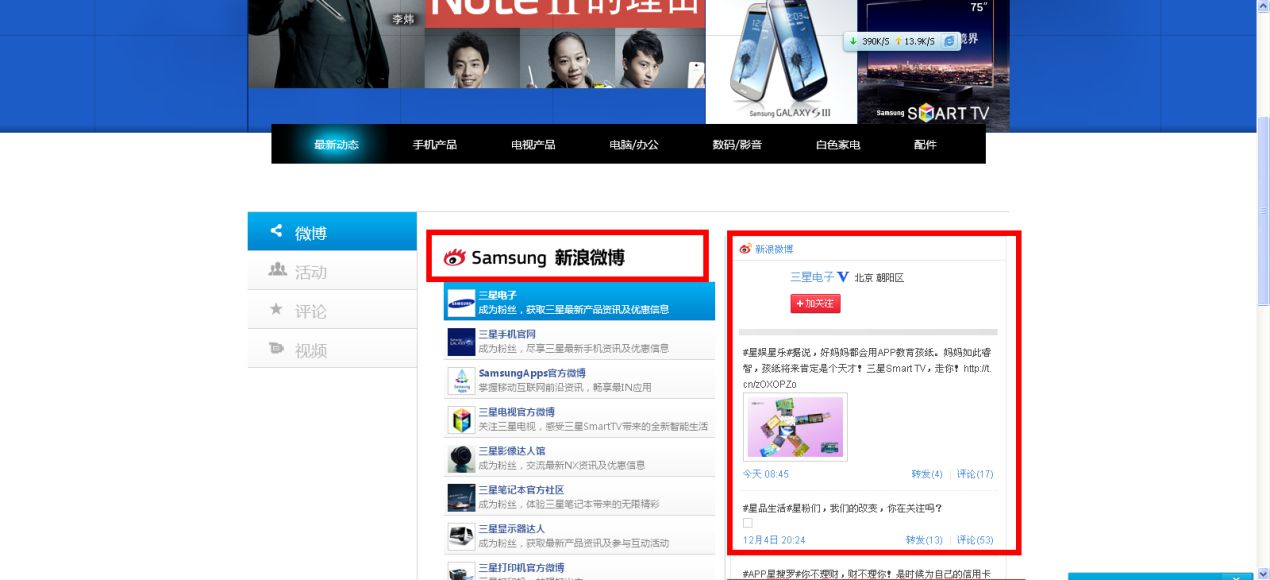Click the blue V verified badge

(843, 277)
